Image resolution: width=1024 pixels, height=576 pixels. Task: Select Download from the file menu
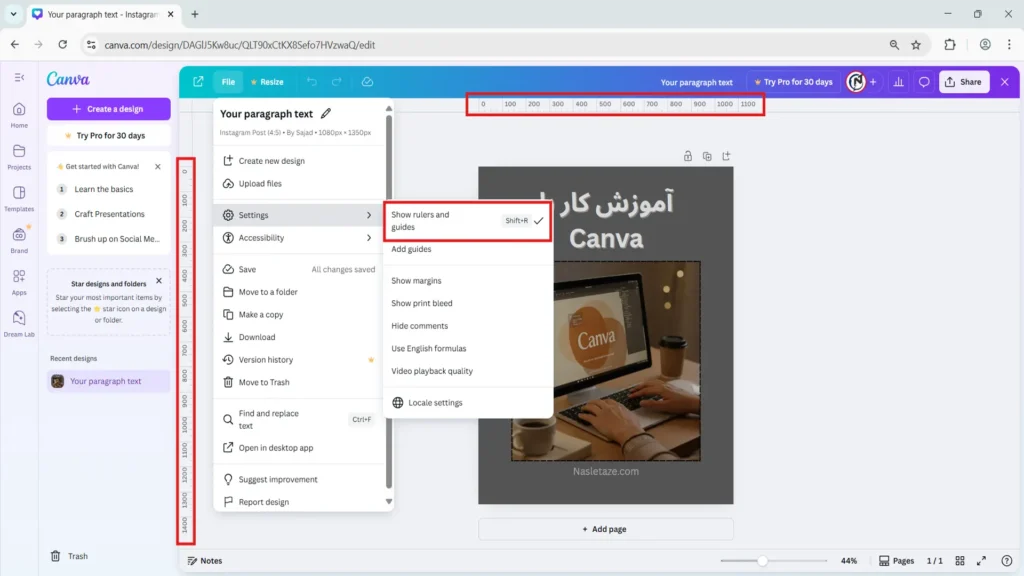pyautogui.click(x=299, y=337)
